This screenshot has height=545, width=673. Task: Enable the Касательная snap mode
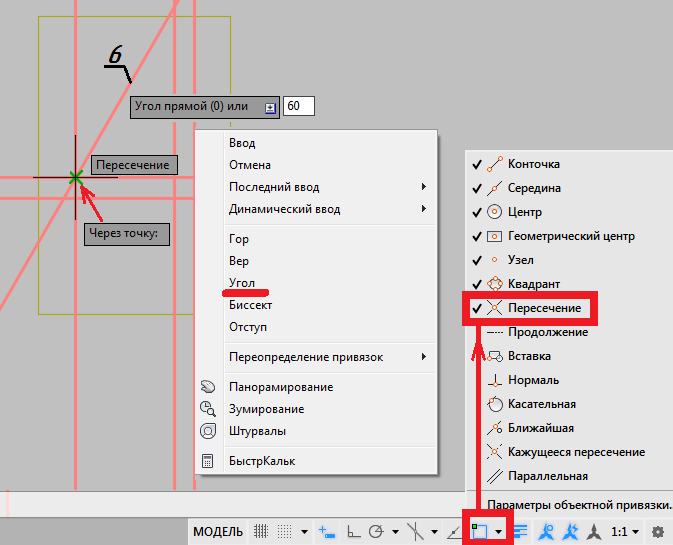[541, 404]
